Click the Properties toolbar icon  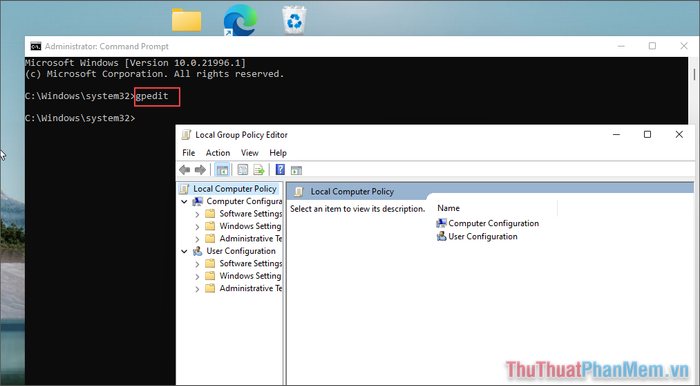point(243,170)
